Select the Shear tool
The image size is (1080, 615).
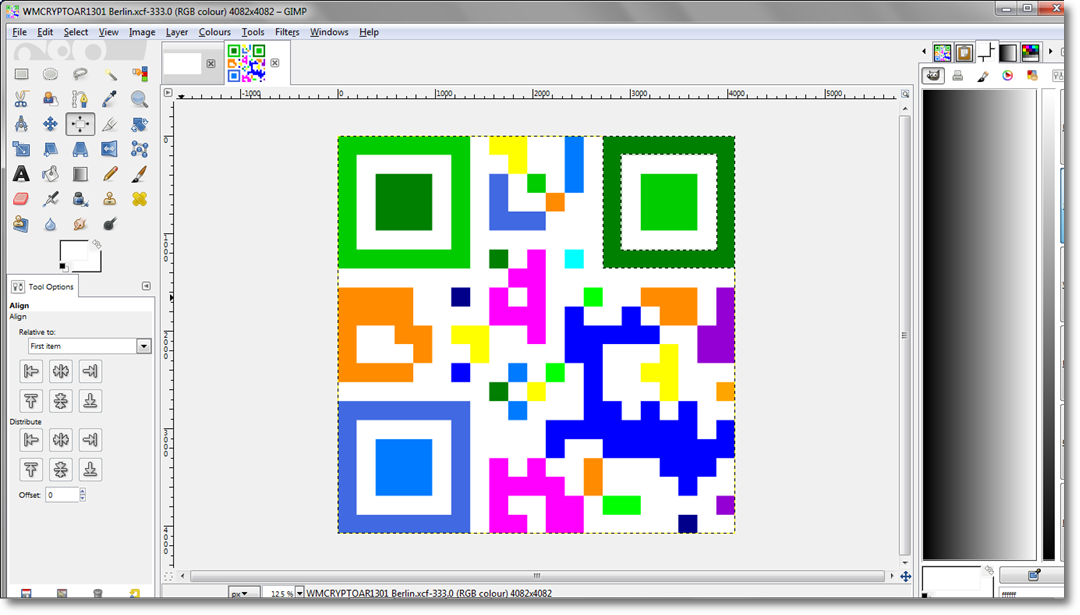(50, 149)
